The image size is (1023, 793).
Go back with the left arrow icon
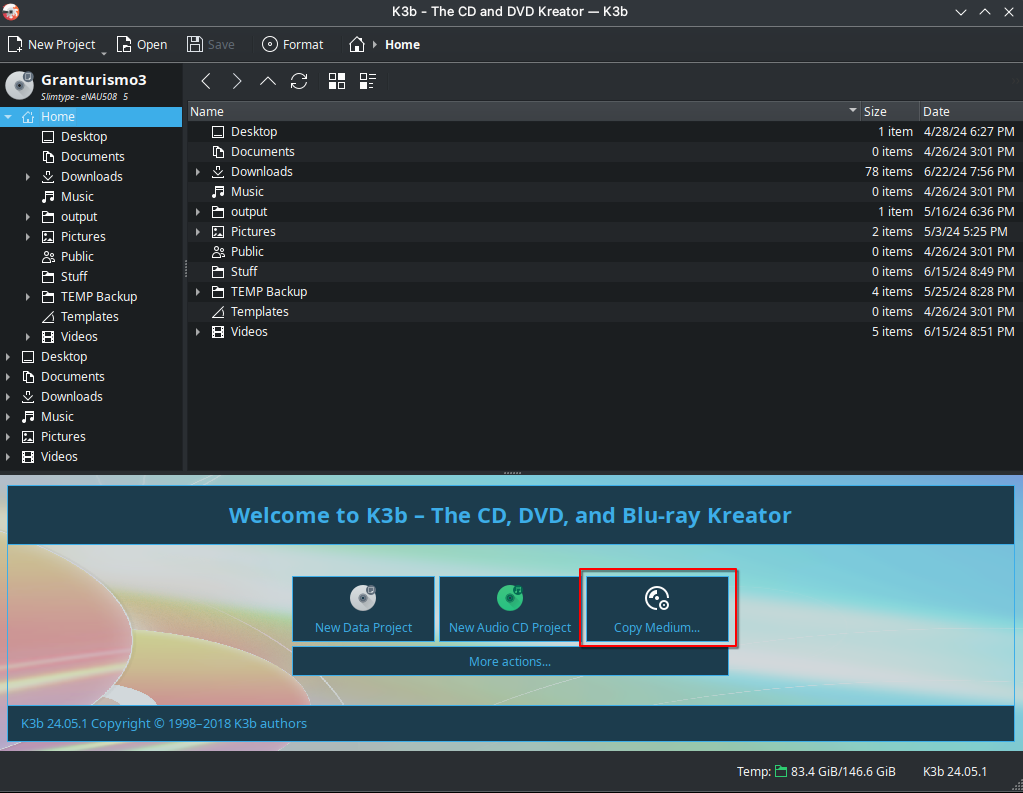(x=206, y=81)
